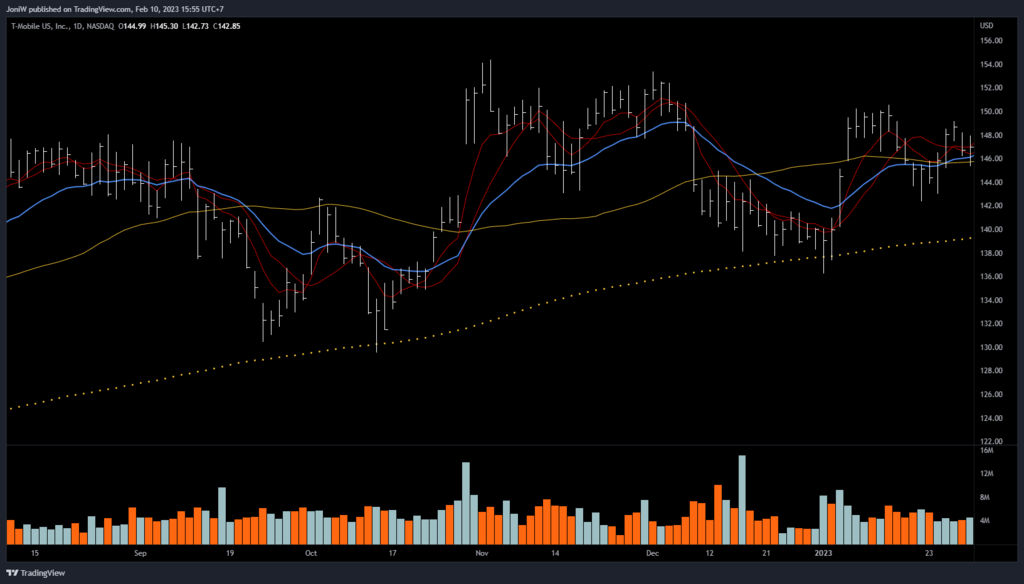The image size is (1024, 584).
Task: Click the tallest volume bar in December
Action: tap(742, 500)
